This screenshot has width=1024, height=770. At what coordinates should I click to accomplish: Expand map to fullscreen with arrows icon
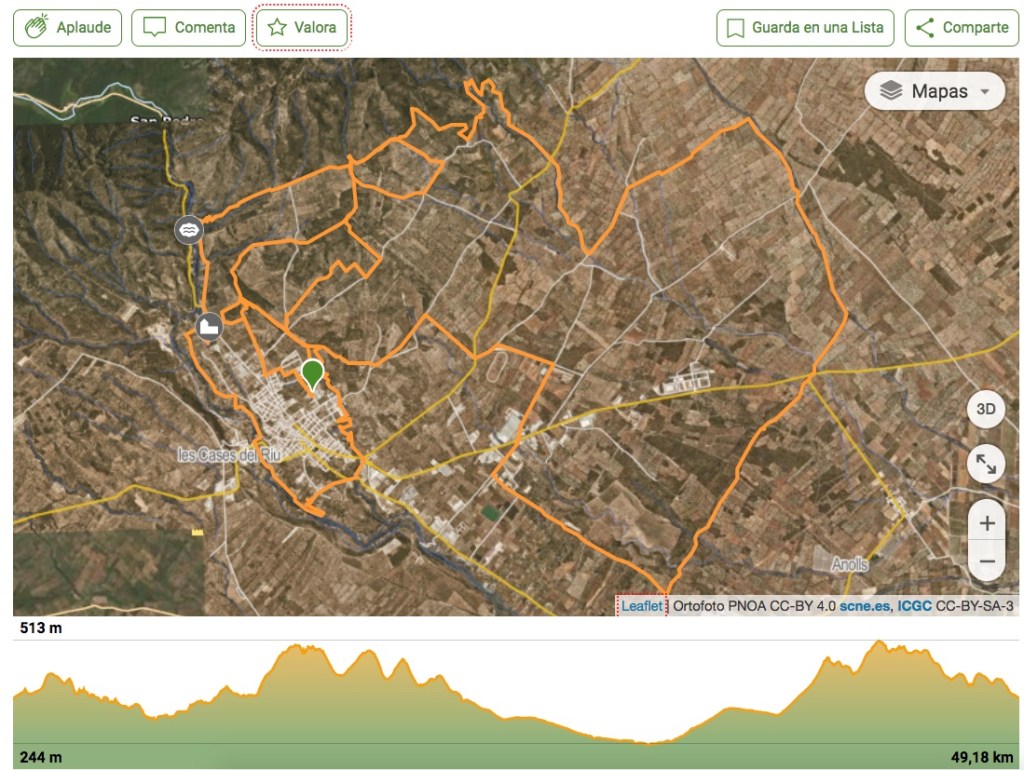[986, 464]
